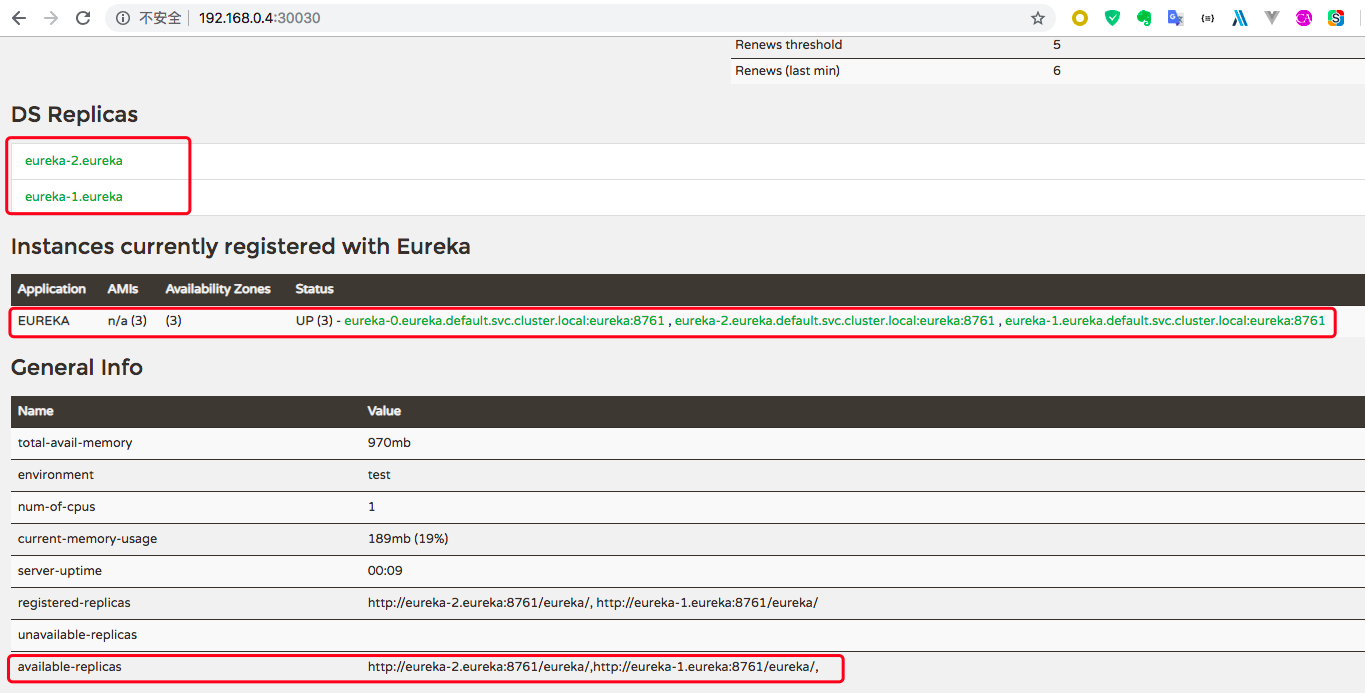The width and height of the screenshot is (1365, 693).
Task: Click the n/a (3) AMIs cell
Action: [x=127, y=321]
